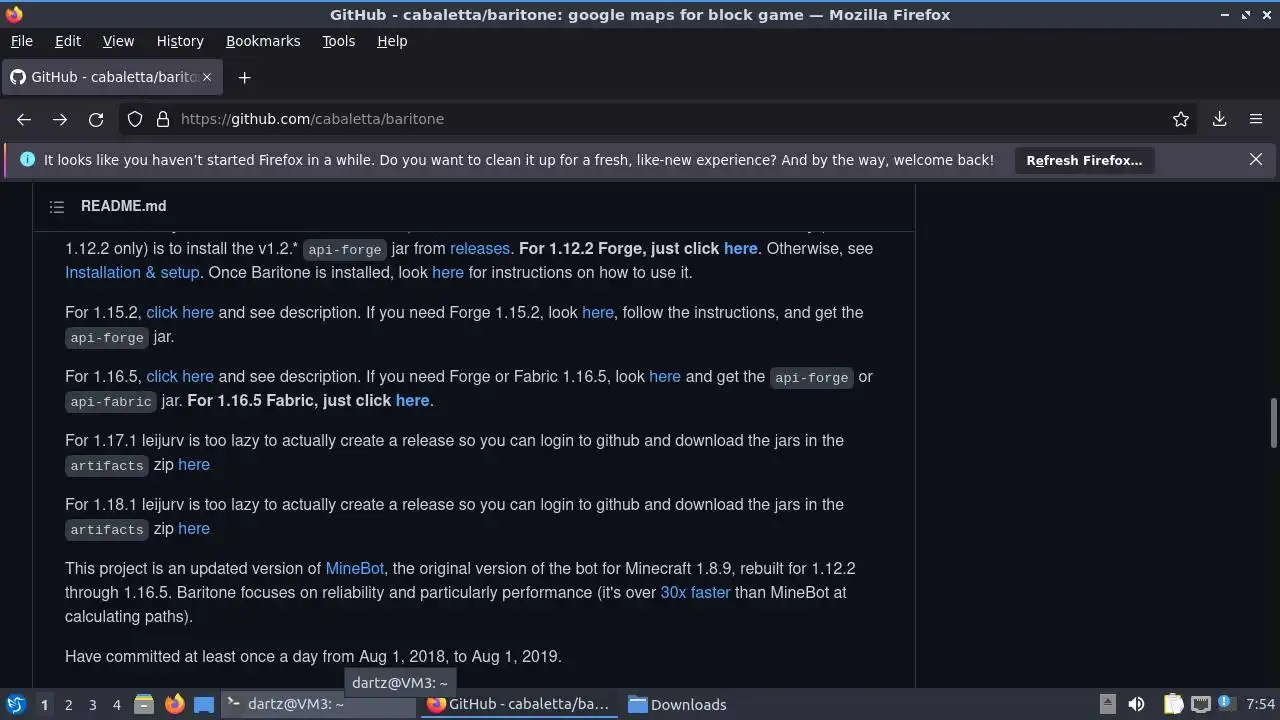Close the GitHub baritone tab
The width and height of the screenshot is (1280, 720).
[207, 77]
